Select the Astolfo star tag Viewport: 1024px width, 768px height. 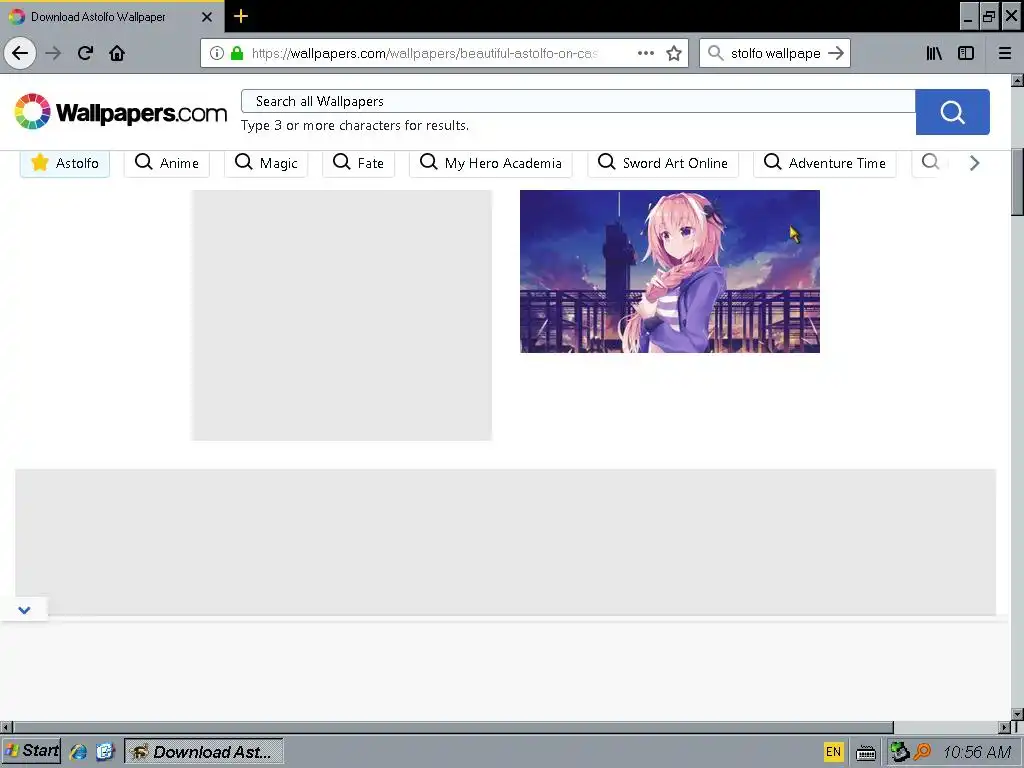click(x=65, y=163)
